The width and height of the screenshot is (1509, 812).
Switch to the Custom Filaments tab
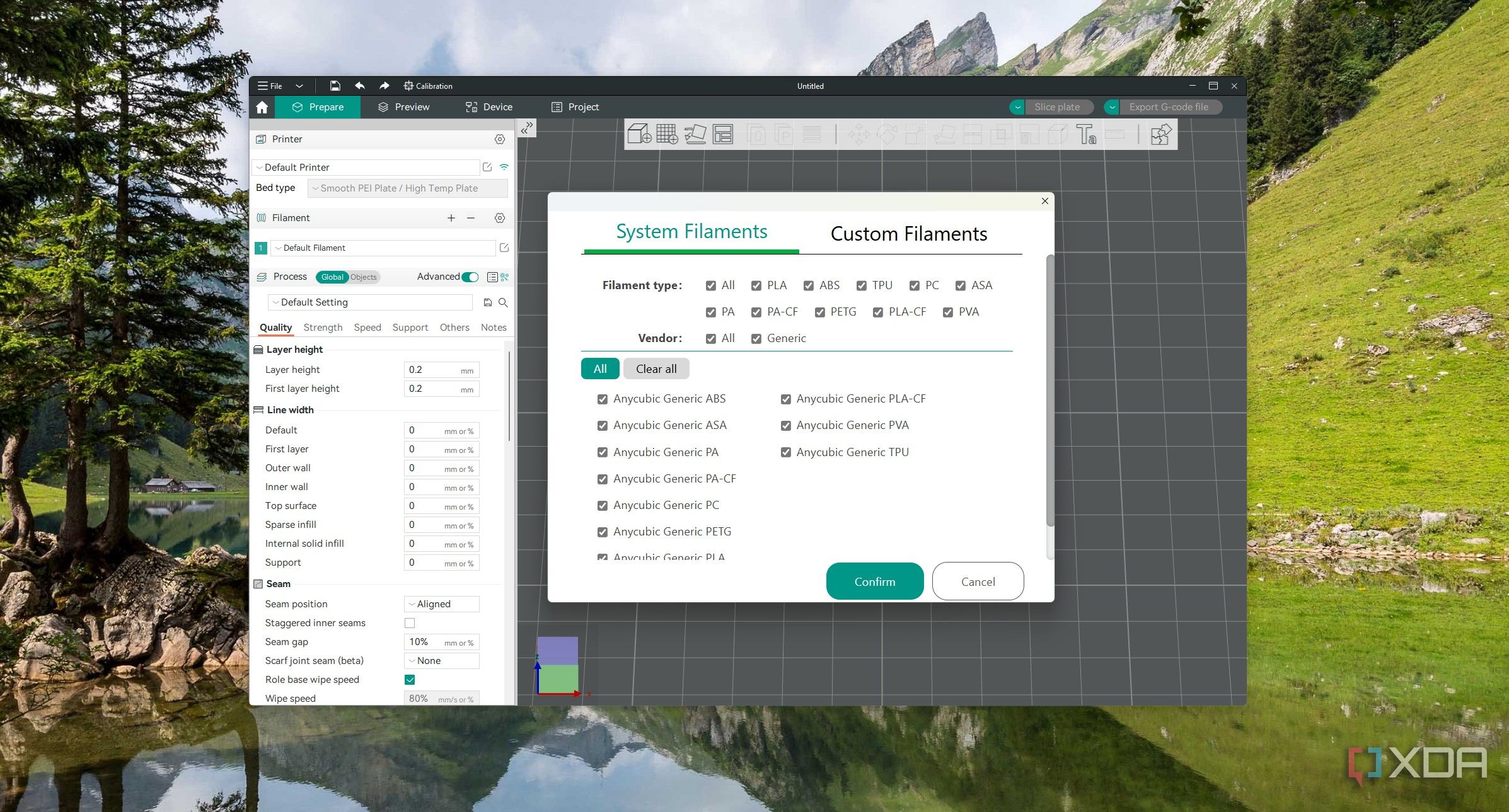click(909, 234)
